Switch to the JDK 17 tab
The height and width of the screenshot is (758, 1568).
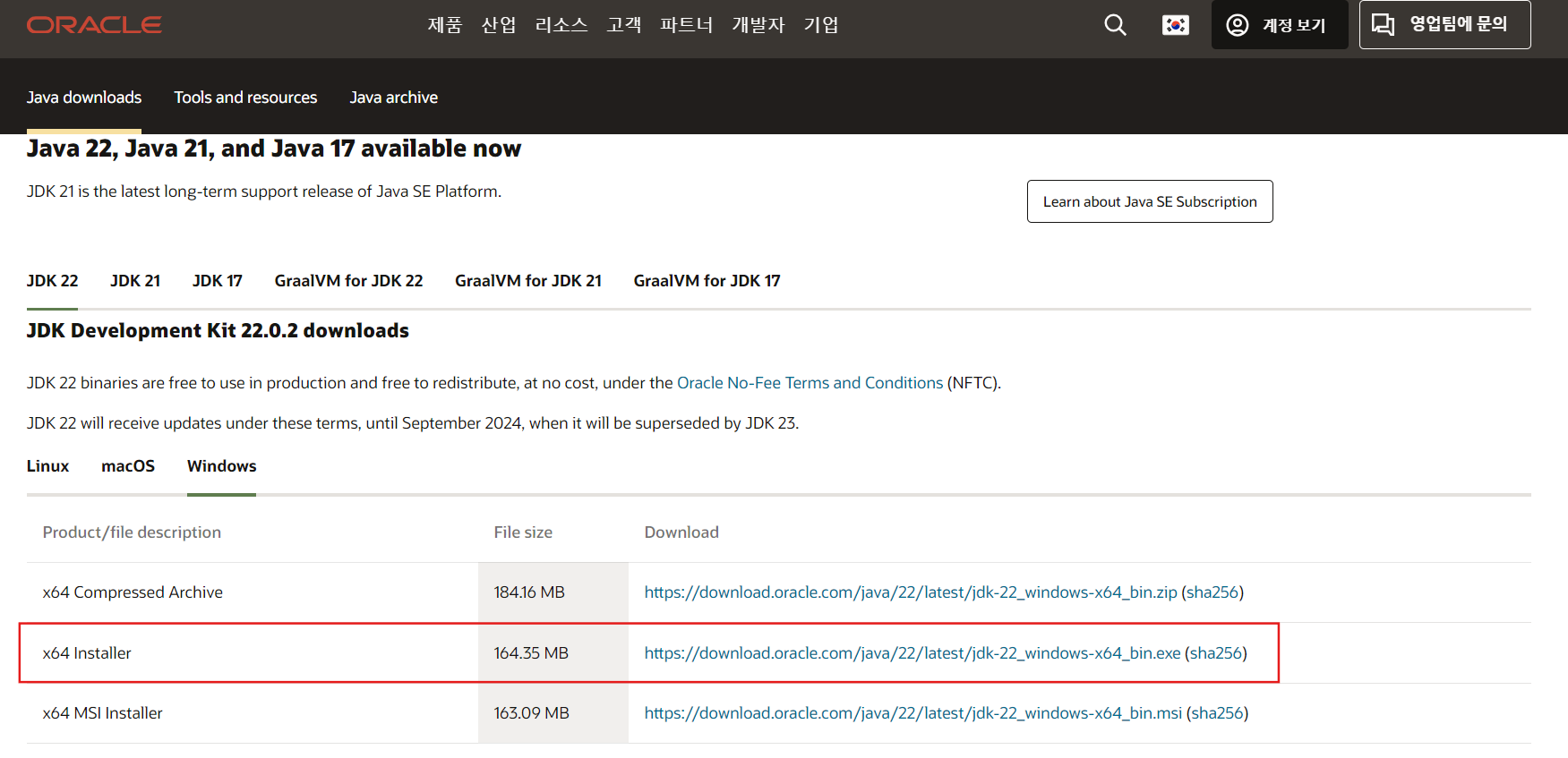[x=218, y=281]
